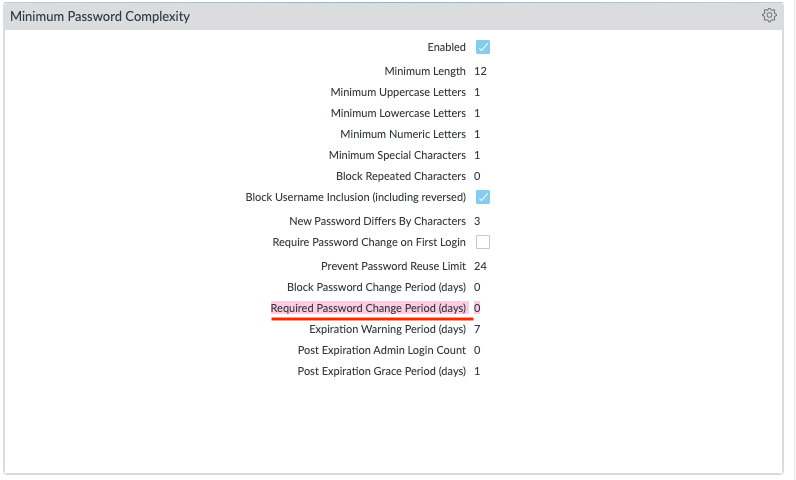Click the Minimum Special Characters value
This screenshot has width=796, height=480.
477,156
